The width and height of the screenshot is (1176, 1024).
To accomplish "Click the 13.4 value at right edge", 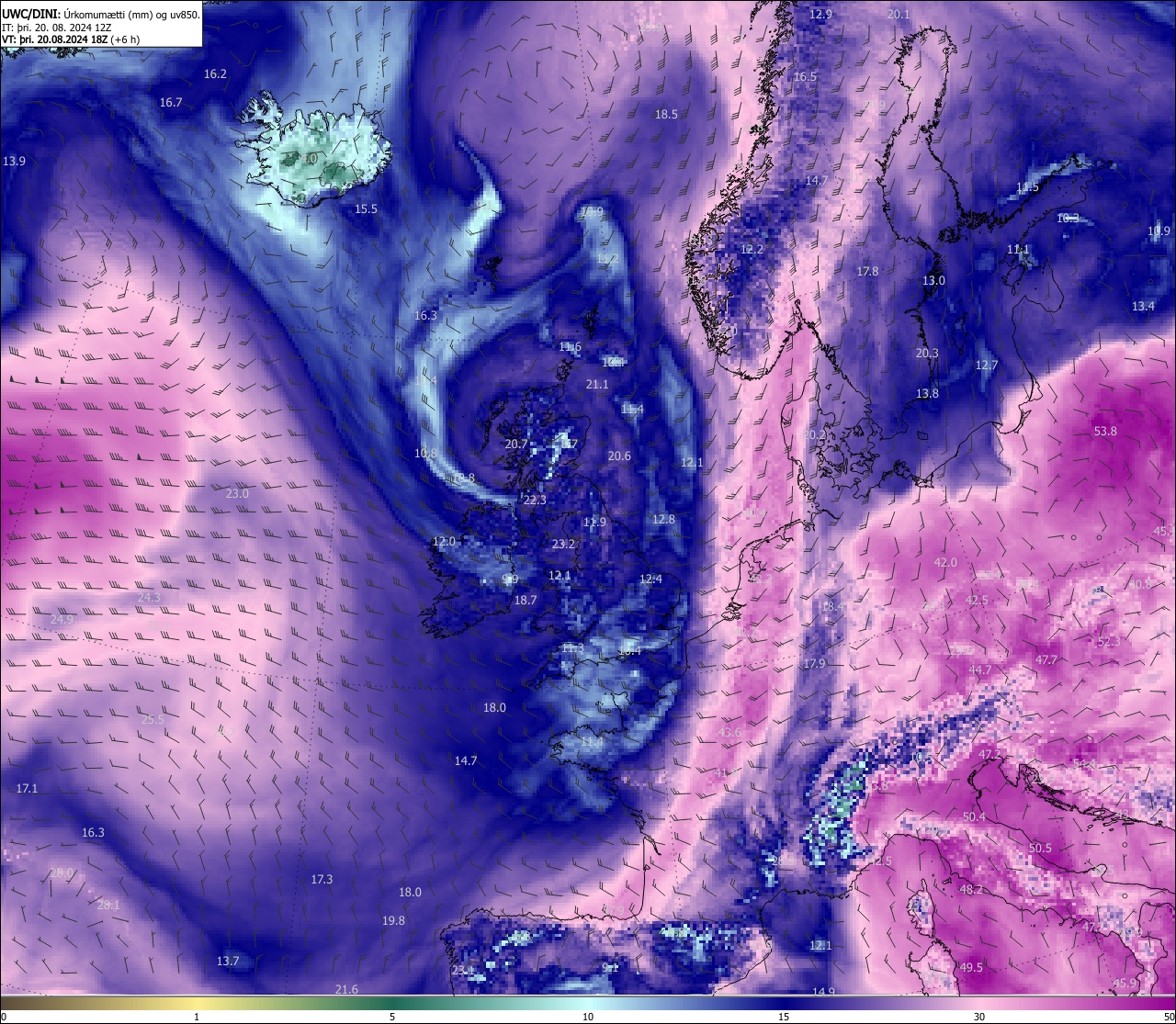I will pyautogui.click(x=1143, y=306).
